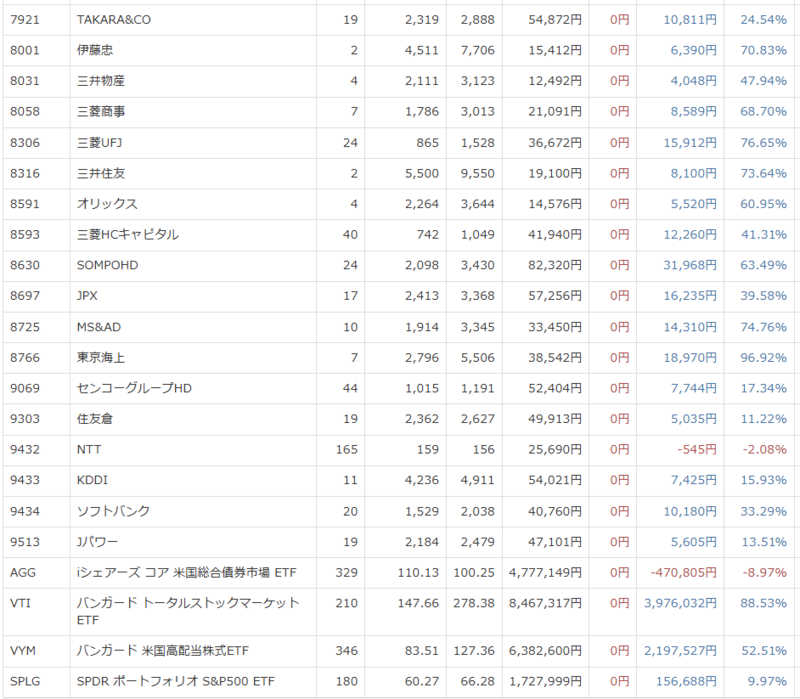800x699 pixels.
Task: Click the MS&AD stock name
Action: 99,327
